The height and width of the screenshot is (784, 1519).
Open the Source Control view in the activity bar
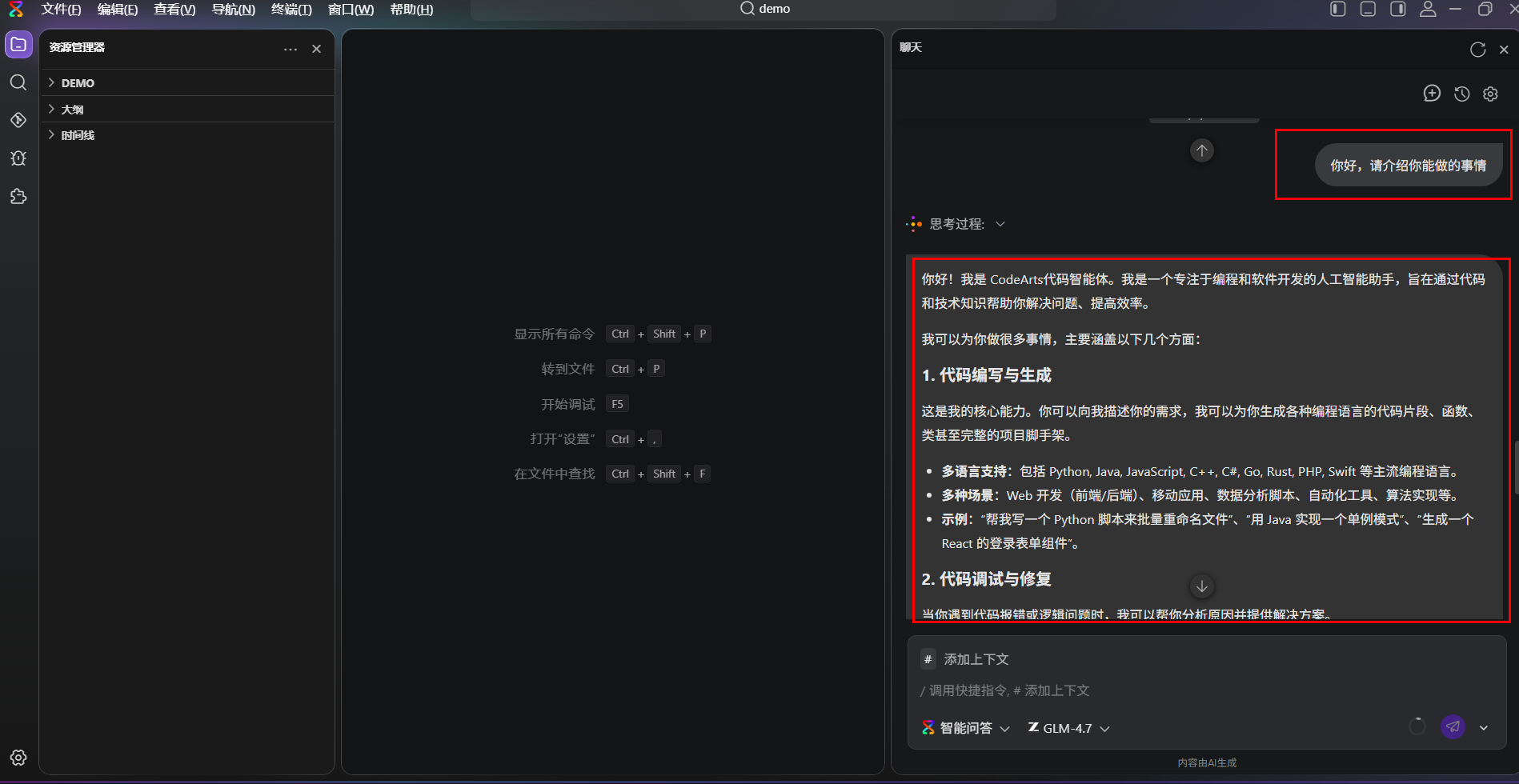click(x=18, y=120)
